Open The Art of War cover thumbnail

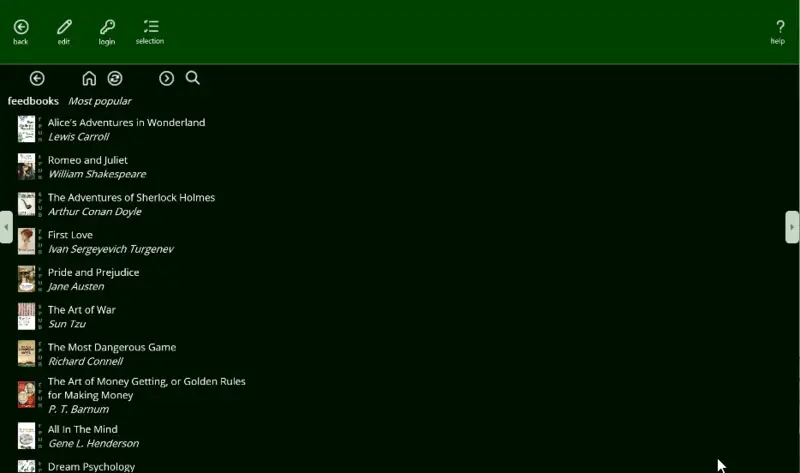pyautogui.click(x=27, y=316)
